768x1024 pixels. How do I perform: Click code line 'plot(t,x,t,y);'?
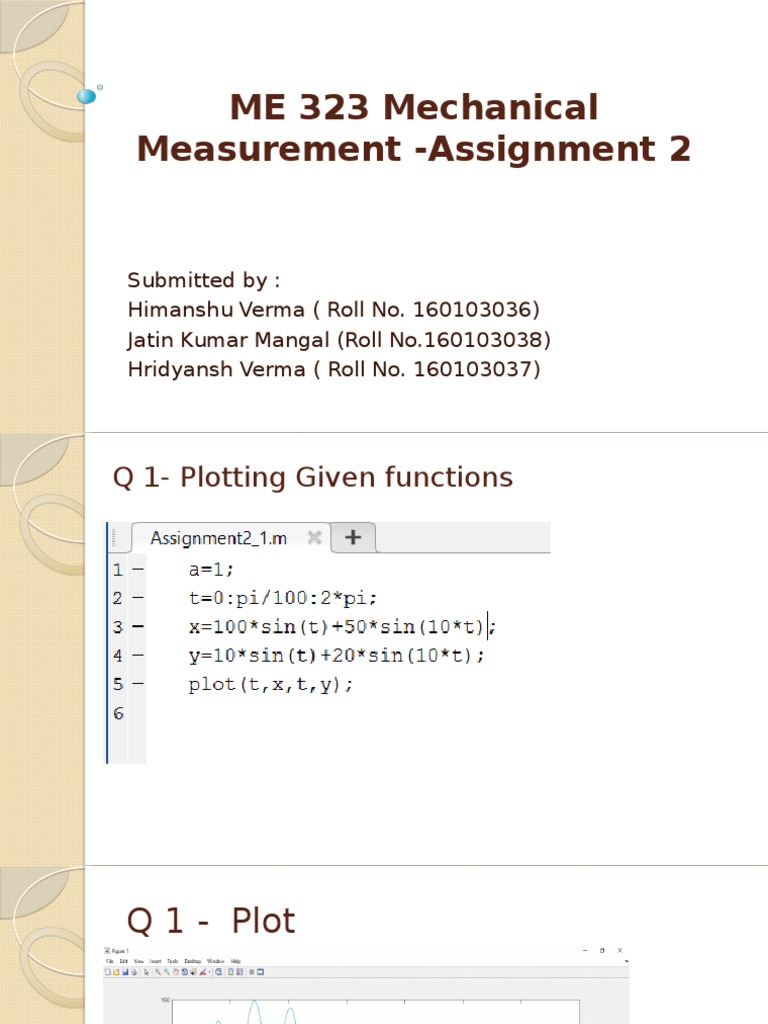pyautogui.click(x=271, y=684)
